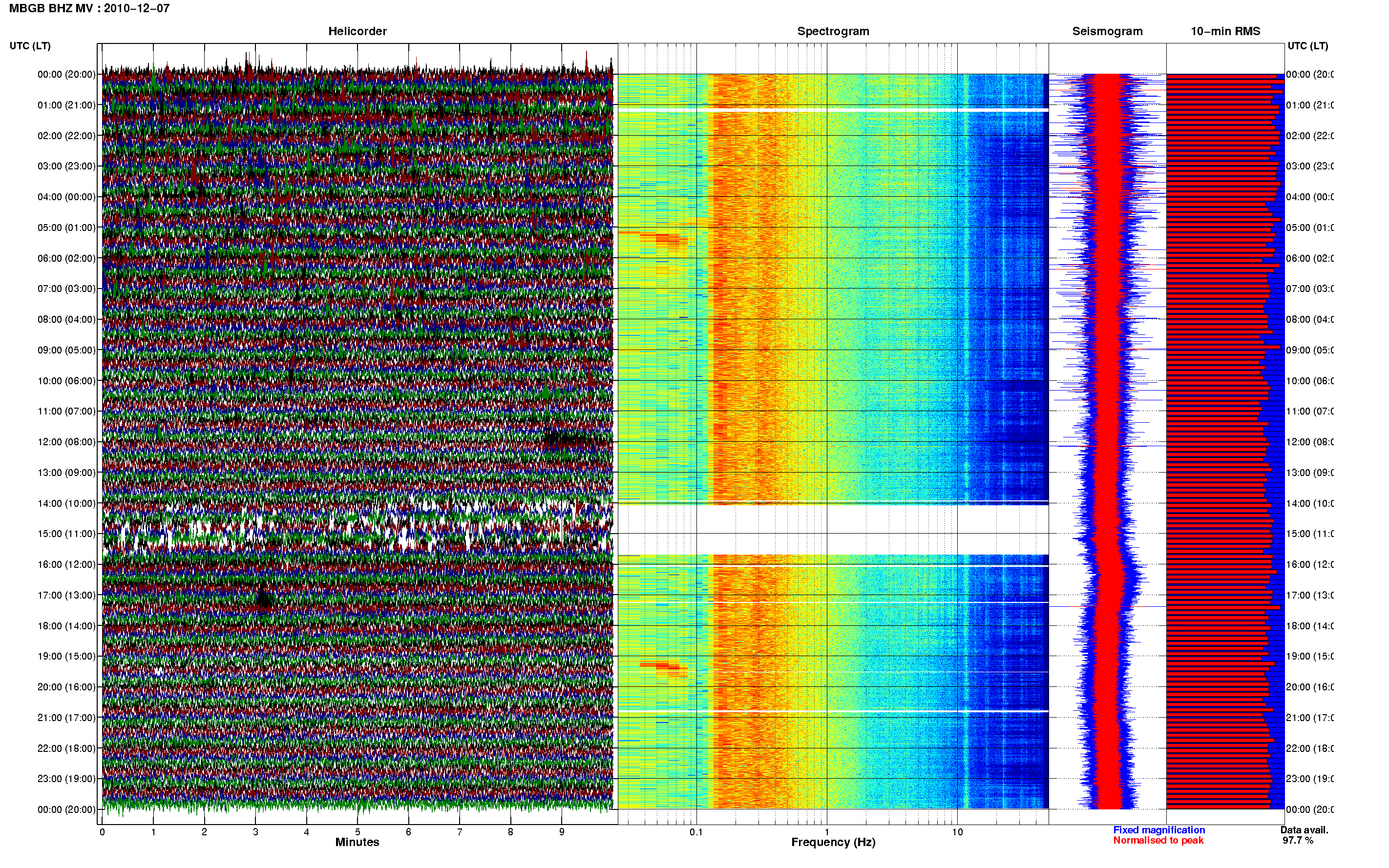The height and width of the screenshot is (868, 1389).
Task: Click left time label '14:00 (10:00)'
Action: click(66, 503)
